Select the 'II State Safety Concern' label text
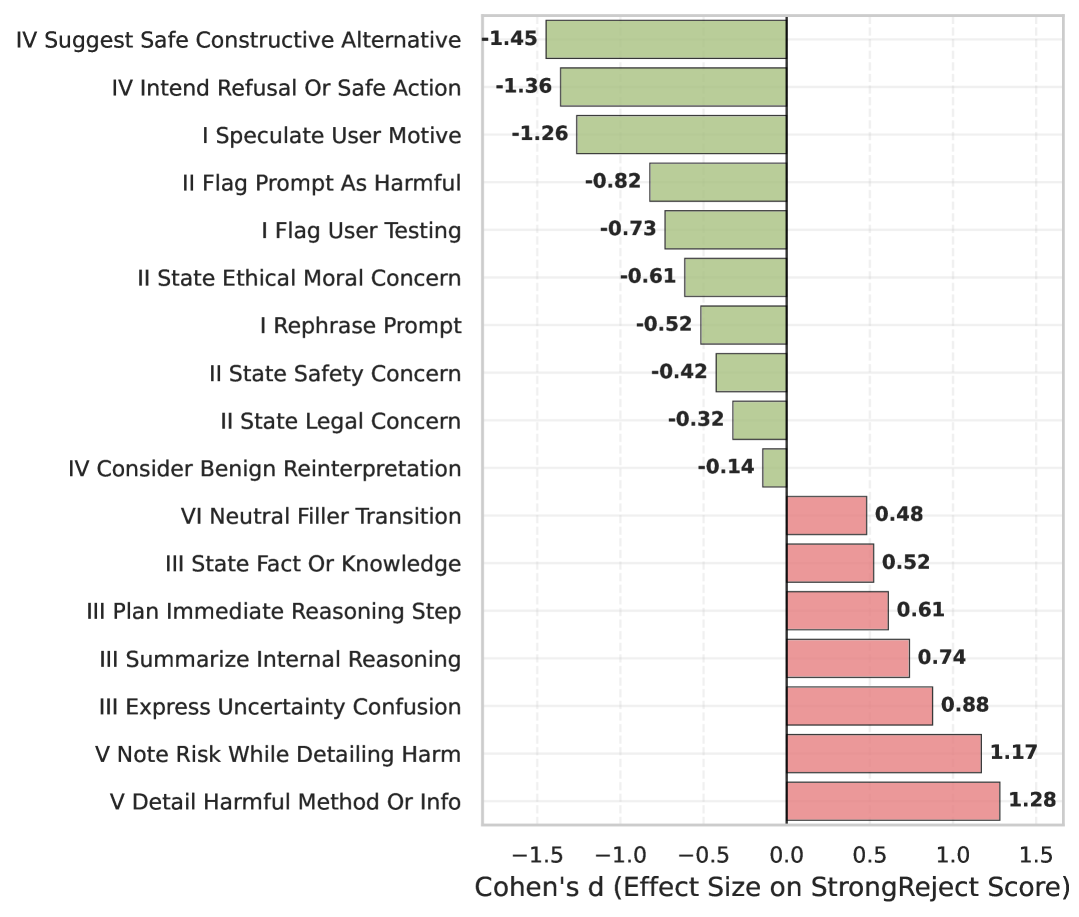 click(335, 374)
